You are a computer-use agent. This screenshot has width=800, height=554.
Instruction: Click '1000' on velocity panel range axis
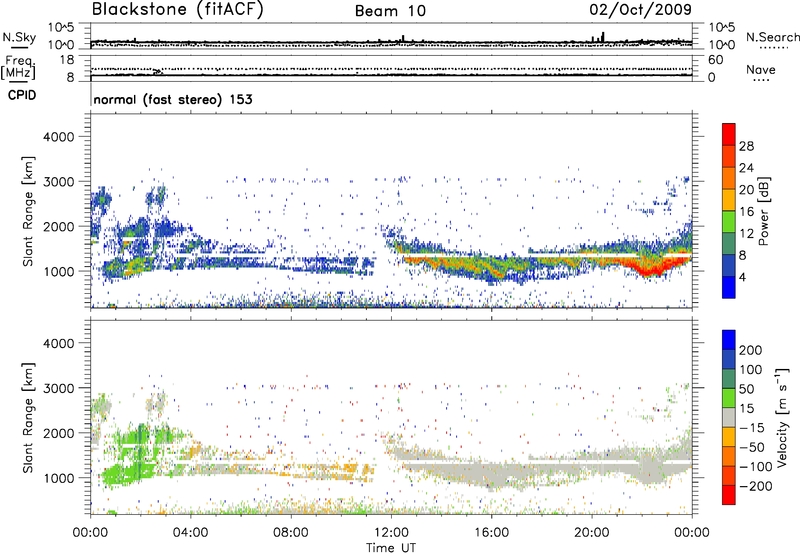58,478
